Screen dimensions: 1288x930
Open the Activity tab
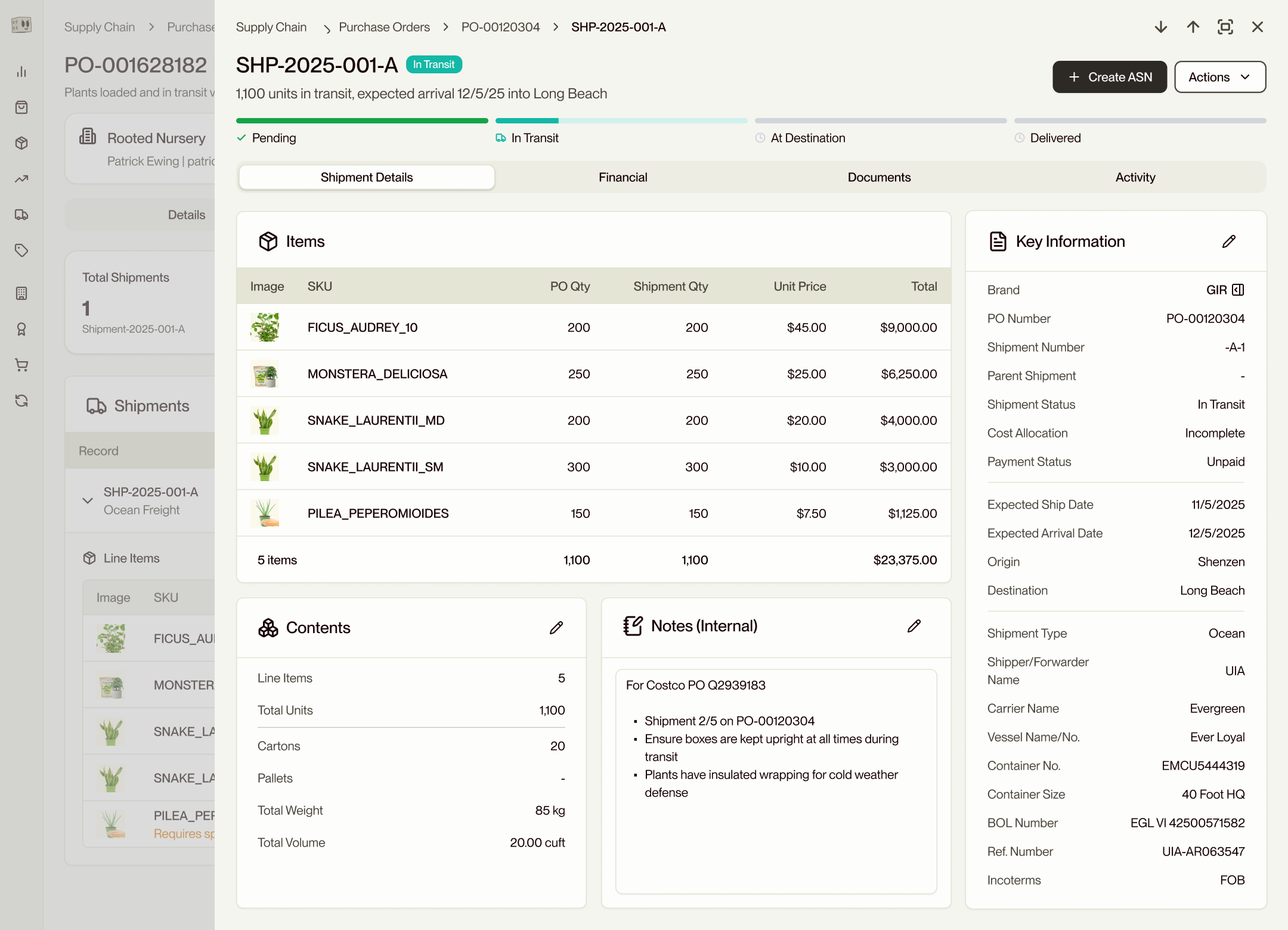click(1135, 177)
